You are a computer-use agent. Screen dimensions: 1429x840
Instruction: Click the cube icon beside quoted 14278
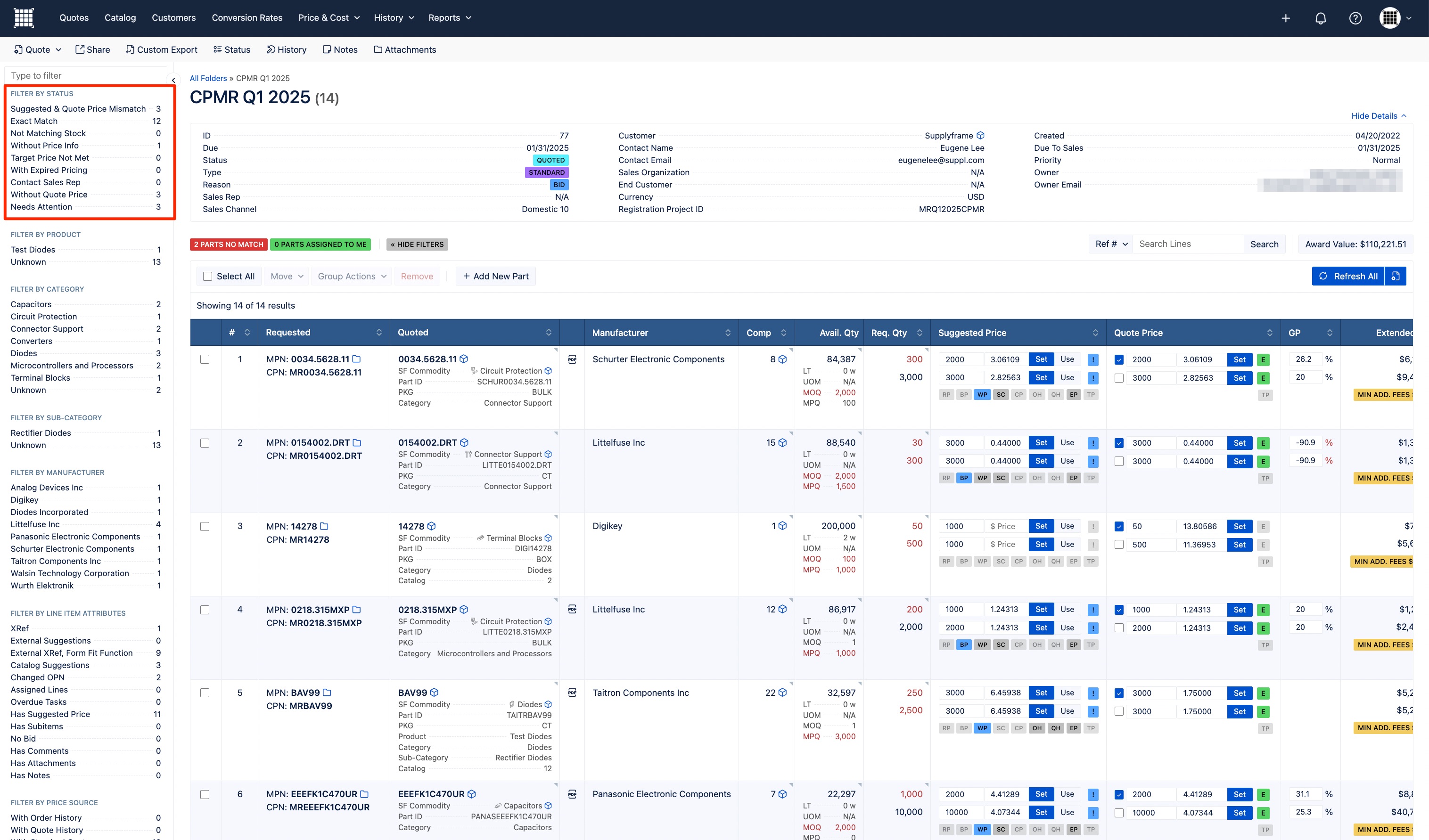[x=432, y=526]
